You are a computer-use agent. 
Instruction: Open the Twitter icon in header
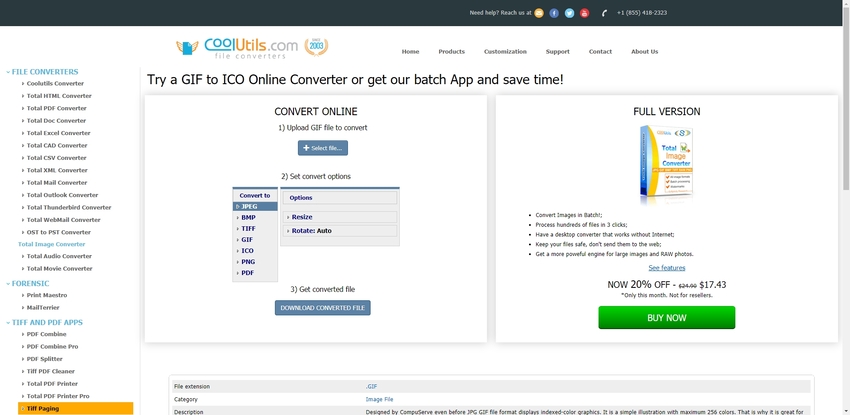coord(569,13)
